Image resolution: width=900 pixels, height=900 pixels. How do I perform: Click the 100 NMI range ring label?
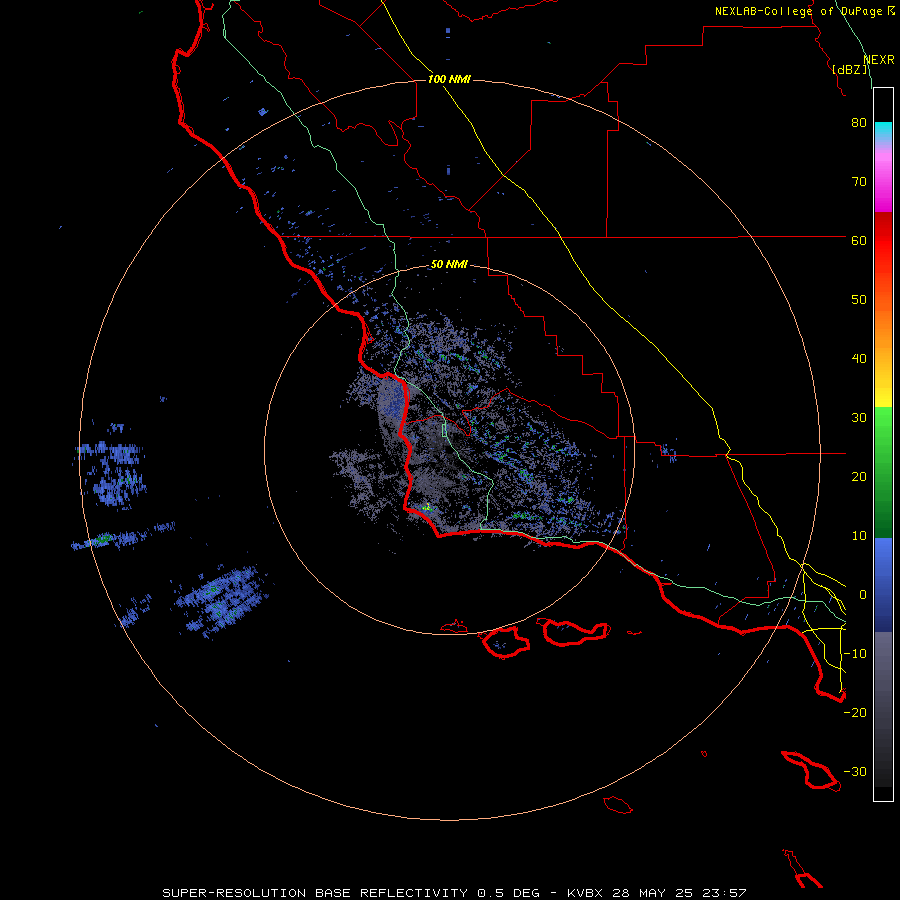click(449, 79)
